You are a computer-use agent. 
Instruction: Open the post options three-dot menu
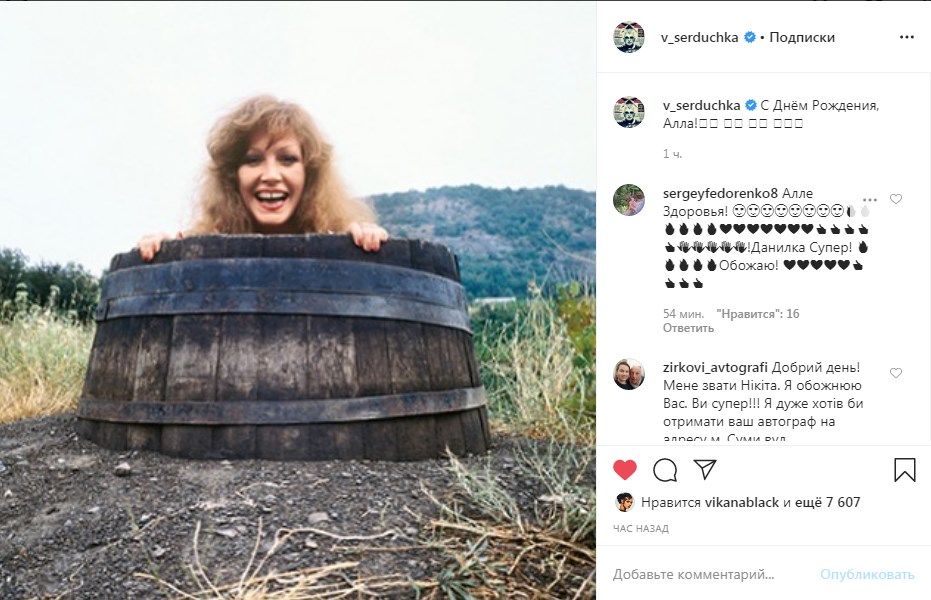(906, 37)
